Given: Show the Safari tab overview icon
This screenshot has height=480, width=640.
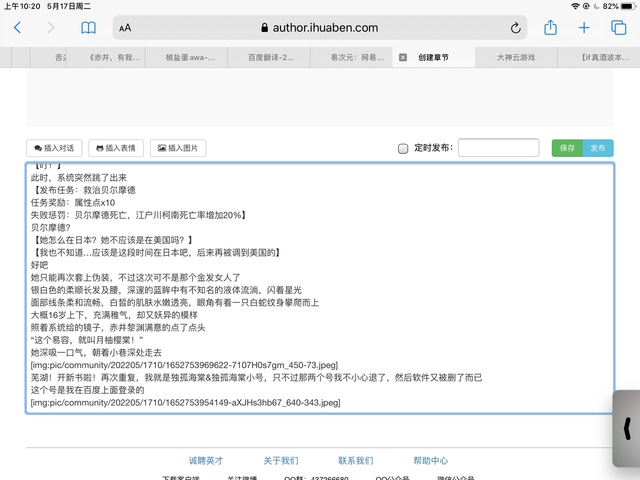Looking at the screenshot, I should point(617,28).
